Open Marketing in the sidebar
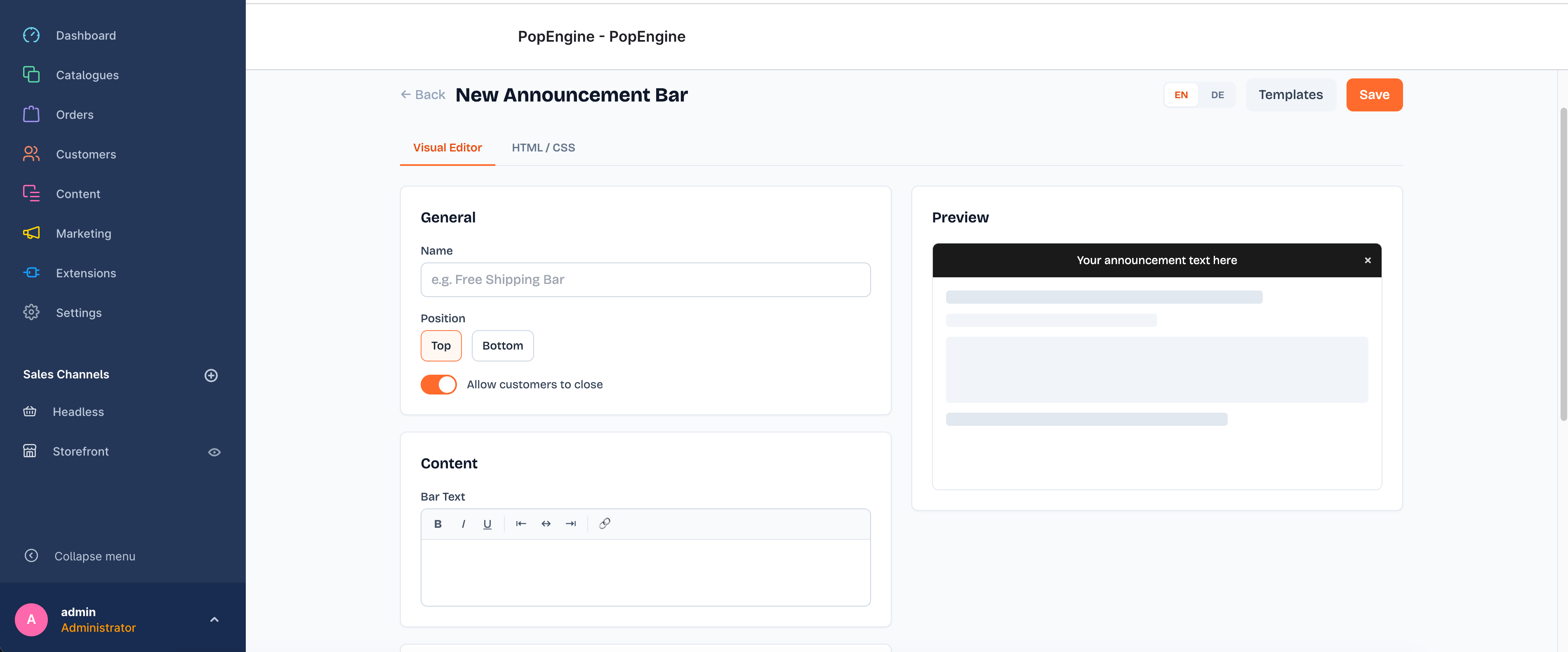 click(x=83, y=234)
